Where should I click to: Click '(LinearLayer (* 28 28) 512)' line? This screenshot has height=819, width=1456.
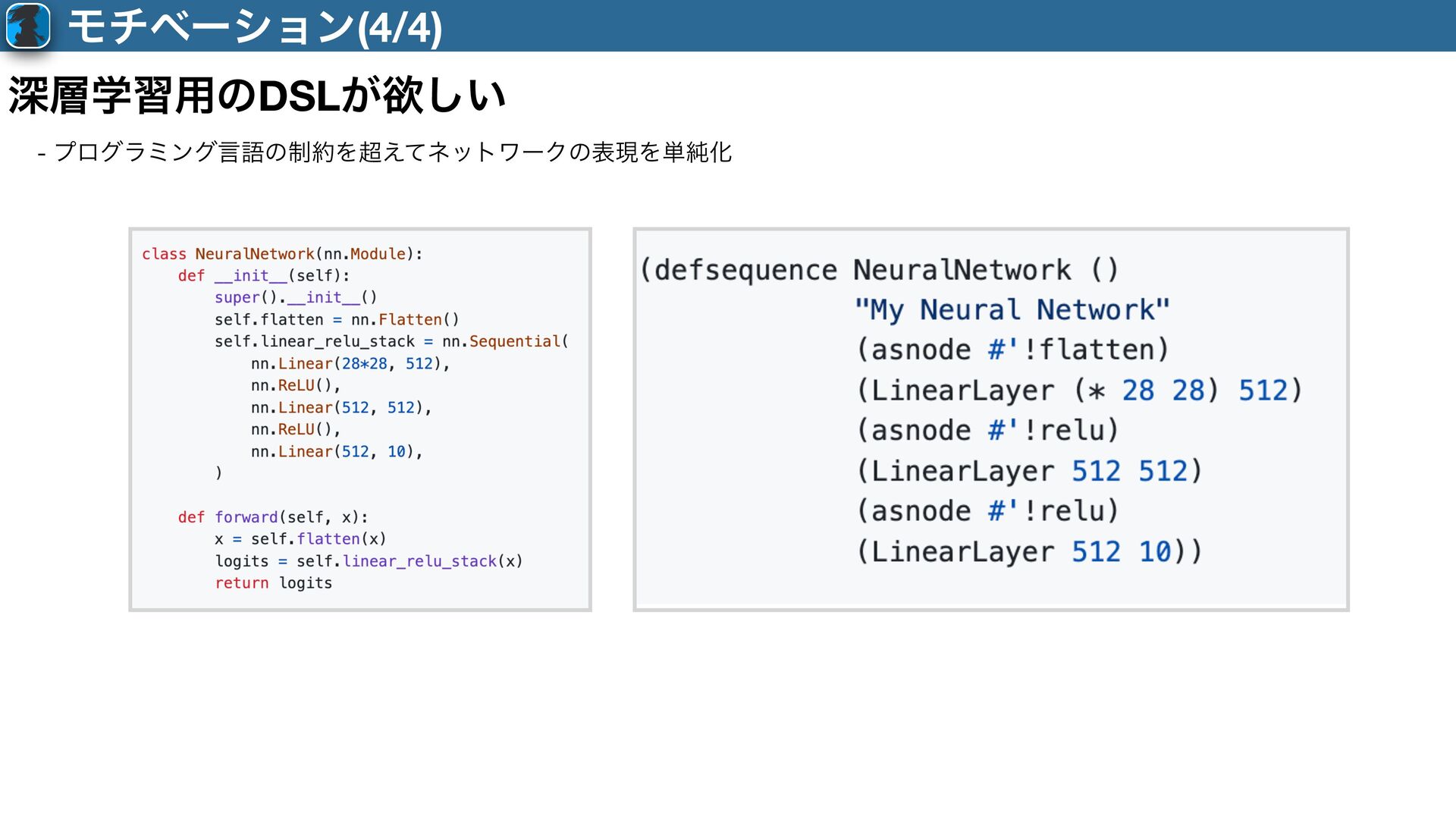1078,391
